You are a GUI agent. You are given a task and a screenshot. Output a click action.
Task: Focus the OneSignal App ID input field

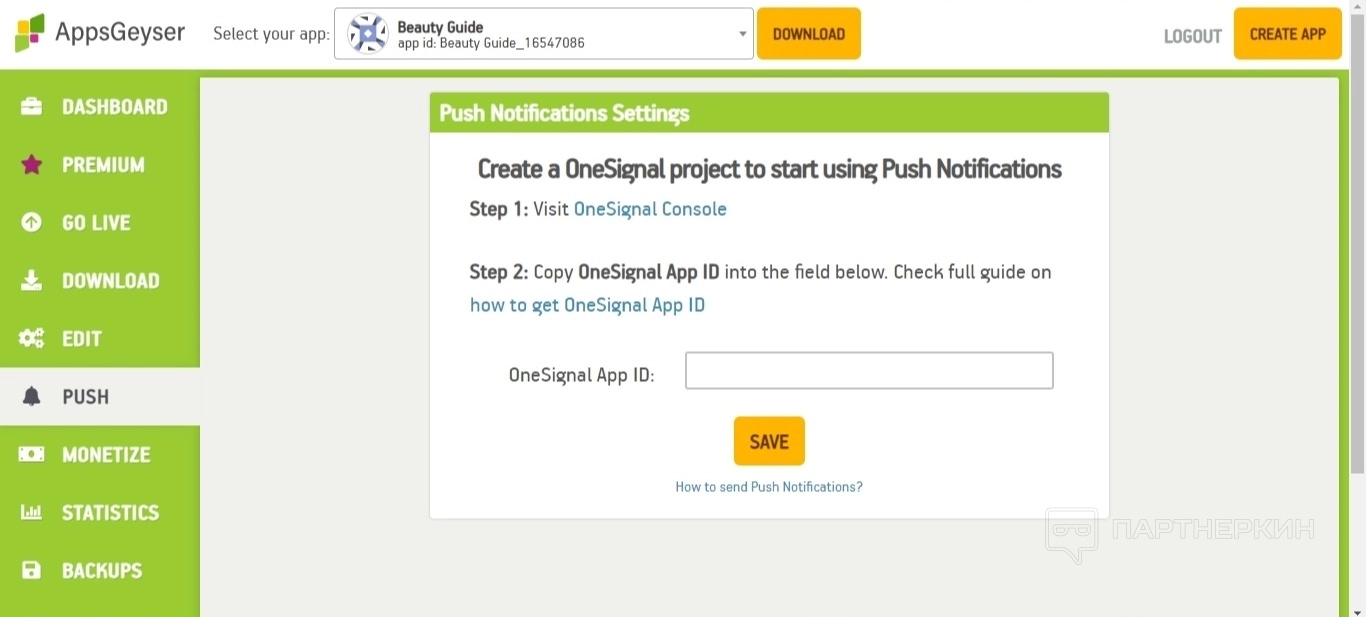(868, 370)
